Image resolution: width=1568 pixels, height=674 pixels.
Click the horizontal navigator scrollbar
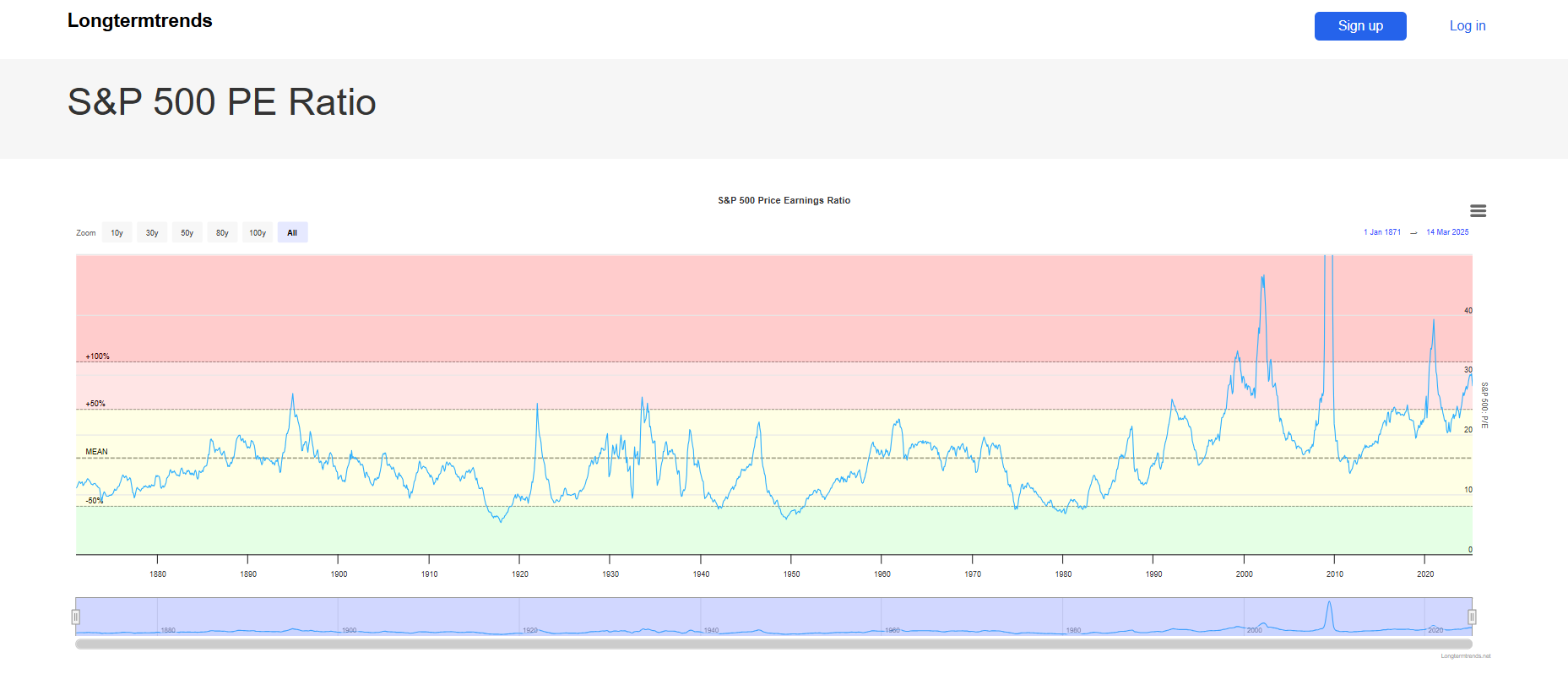pyautogui.click(x=773, y=644)
